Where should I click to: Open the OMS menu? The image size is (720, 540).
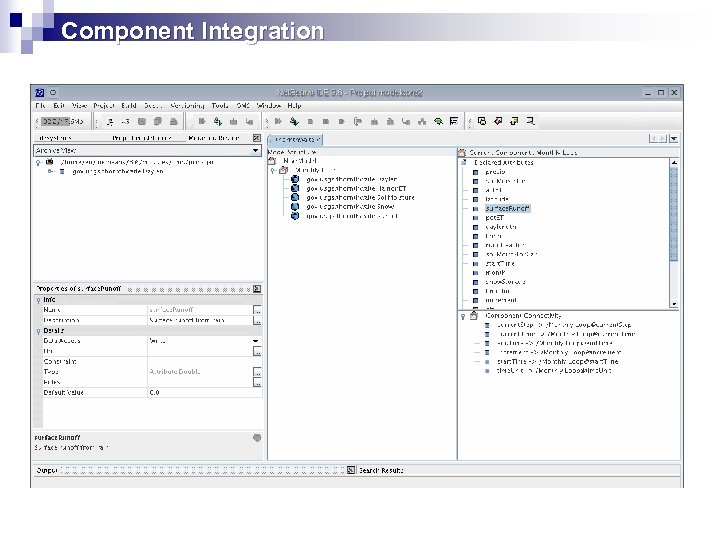click(x=243, y=106)
